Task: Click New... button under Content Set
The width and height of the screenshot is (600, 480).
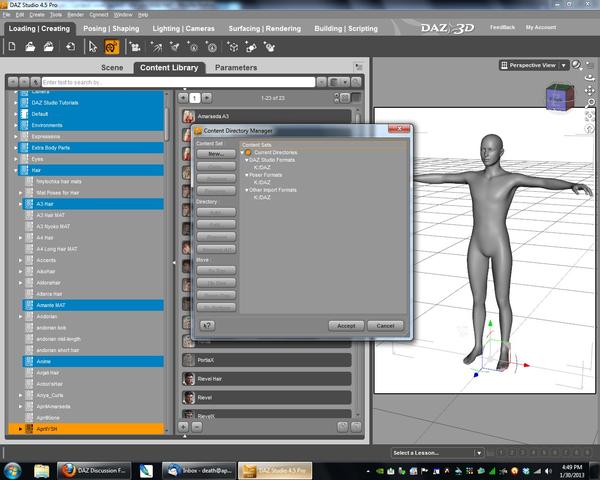Action: pos(215,153)
